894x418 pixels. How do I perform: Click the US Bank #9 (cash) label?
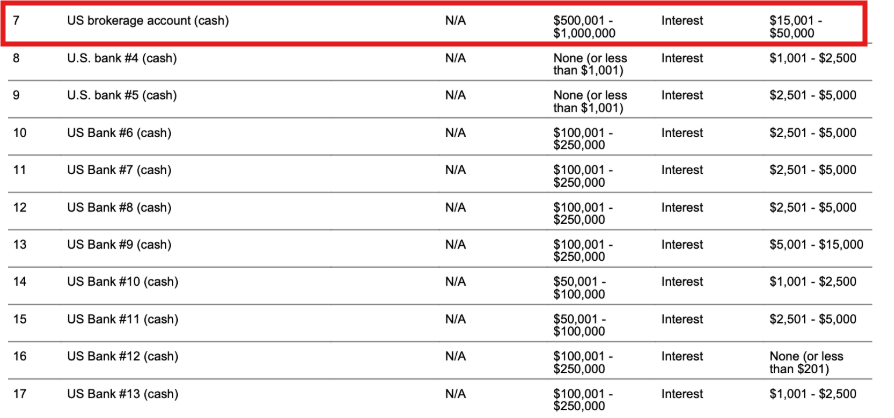119,245
